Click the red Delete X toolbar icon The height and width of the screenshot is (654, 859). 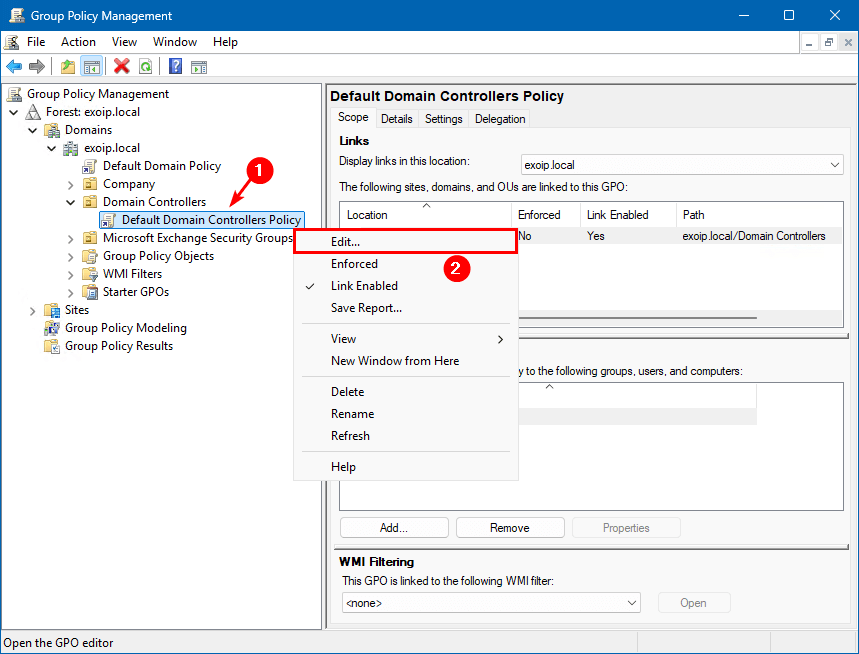coord(121,67)
